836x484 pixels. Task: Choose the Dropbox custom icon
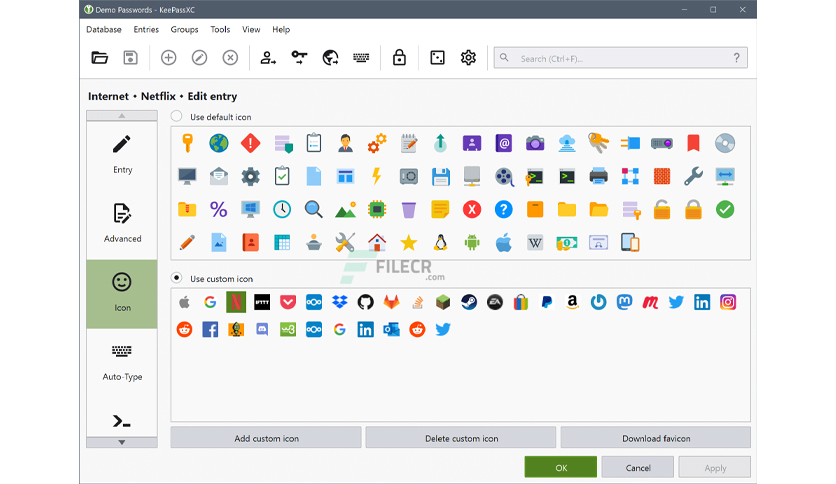pos(340,302)
